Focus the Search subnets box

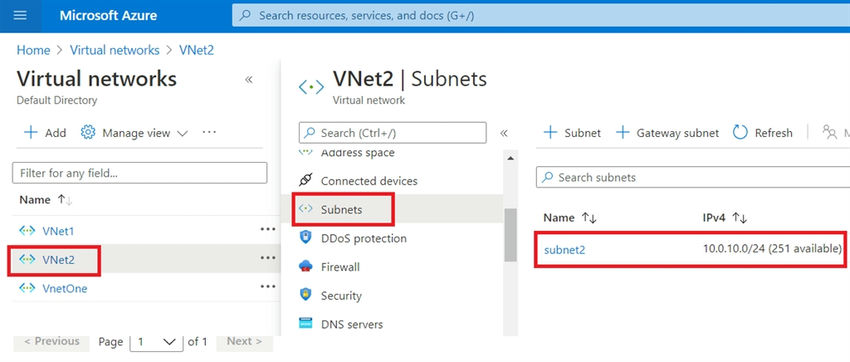(x=693, y=177)
